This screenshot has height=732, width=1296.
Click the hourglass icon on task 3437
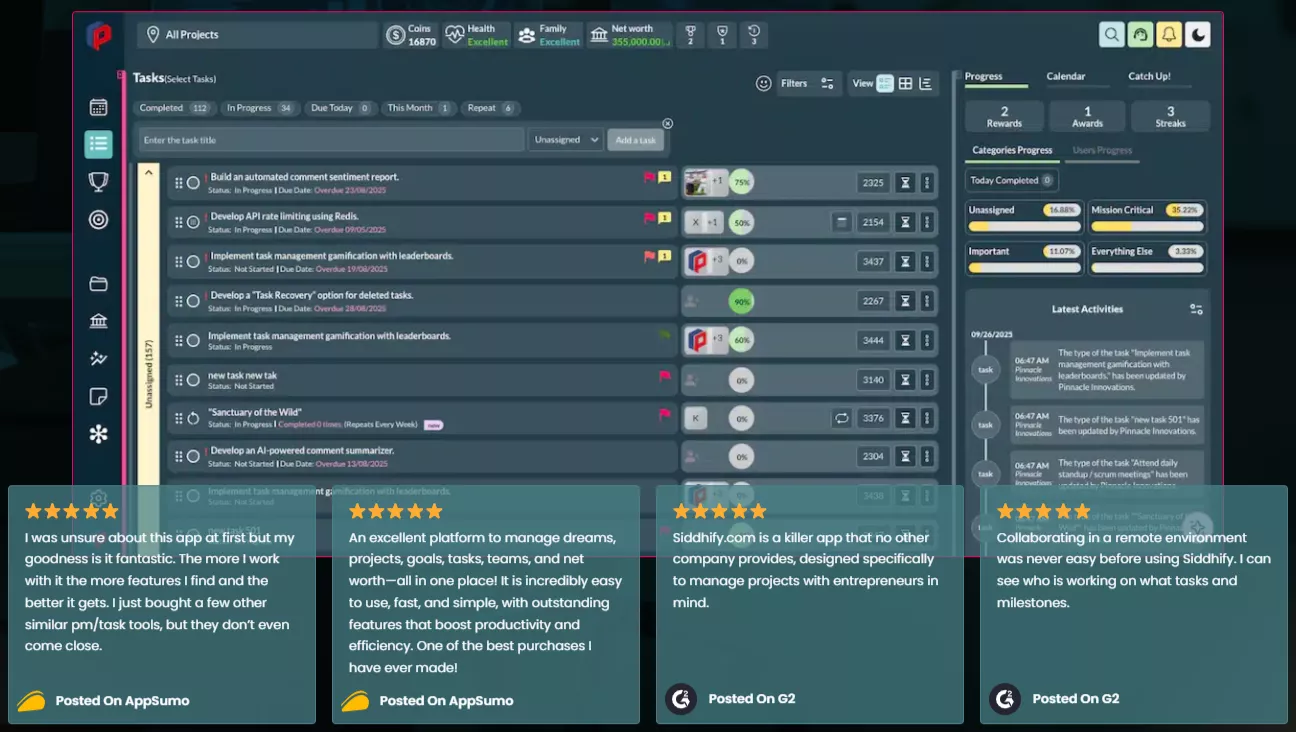tap(905, 262)
